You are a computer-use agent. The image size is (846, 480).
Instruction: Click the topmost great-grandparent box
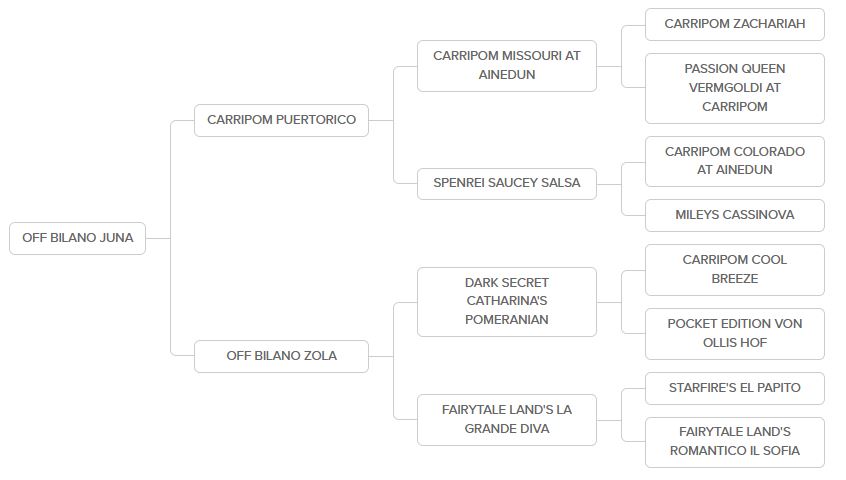click(734, 24)
